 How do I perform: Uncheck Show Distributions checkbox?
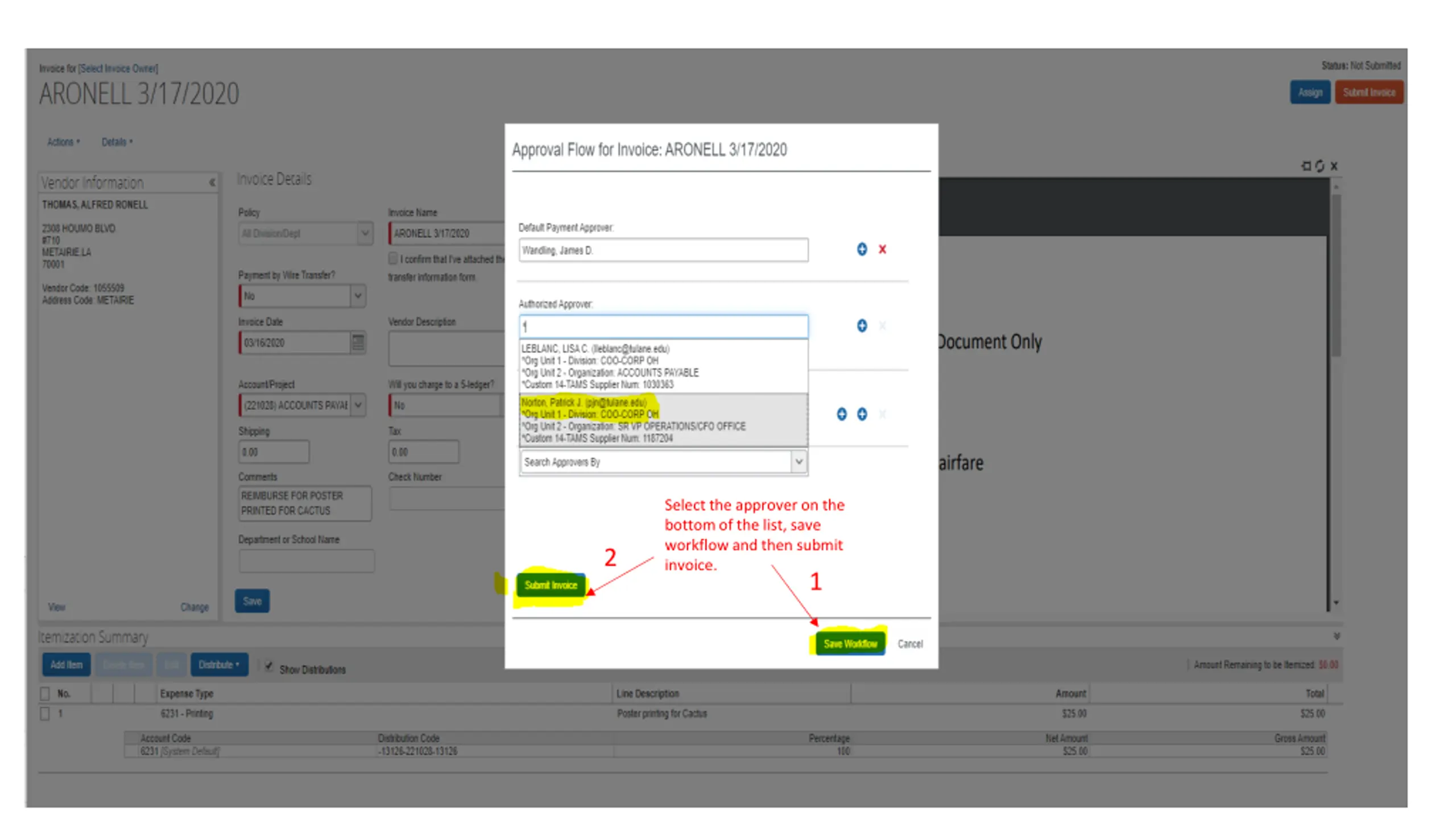coord(269,666)
